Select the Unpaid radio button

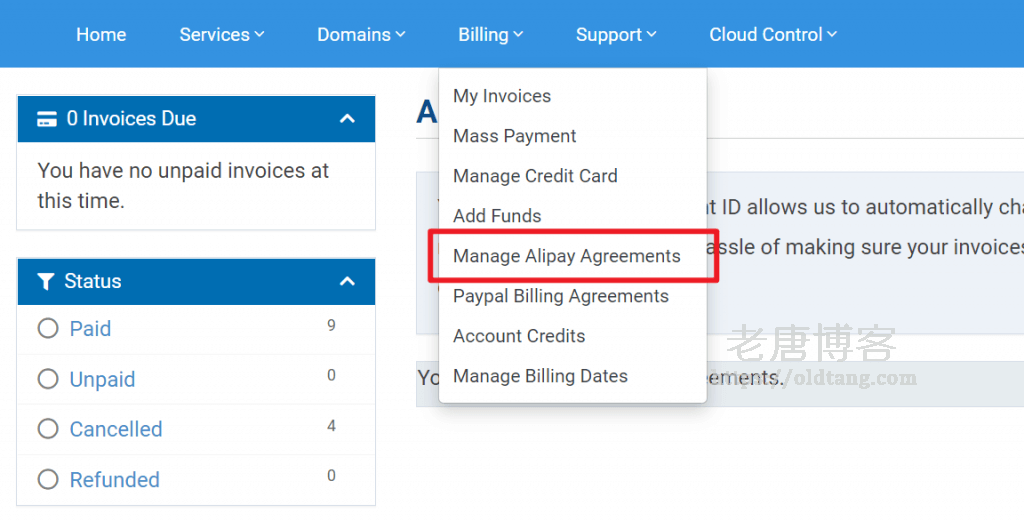(x=48, y=380)
